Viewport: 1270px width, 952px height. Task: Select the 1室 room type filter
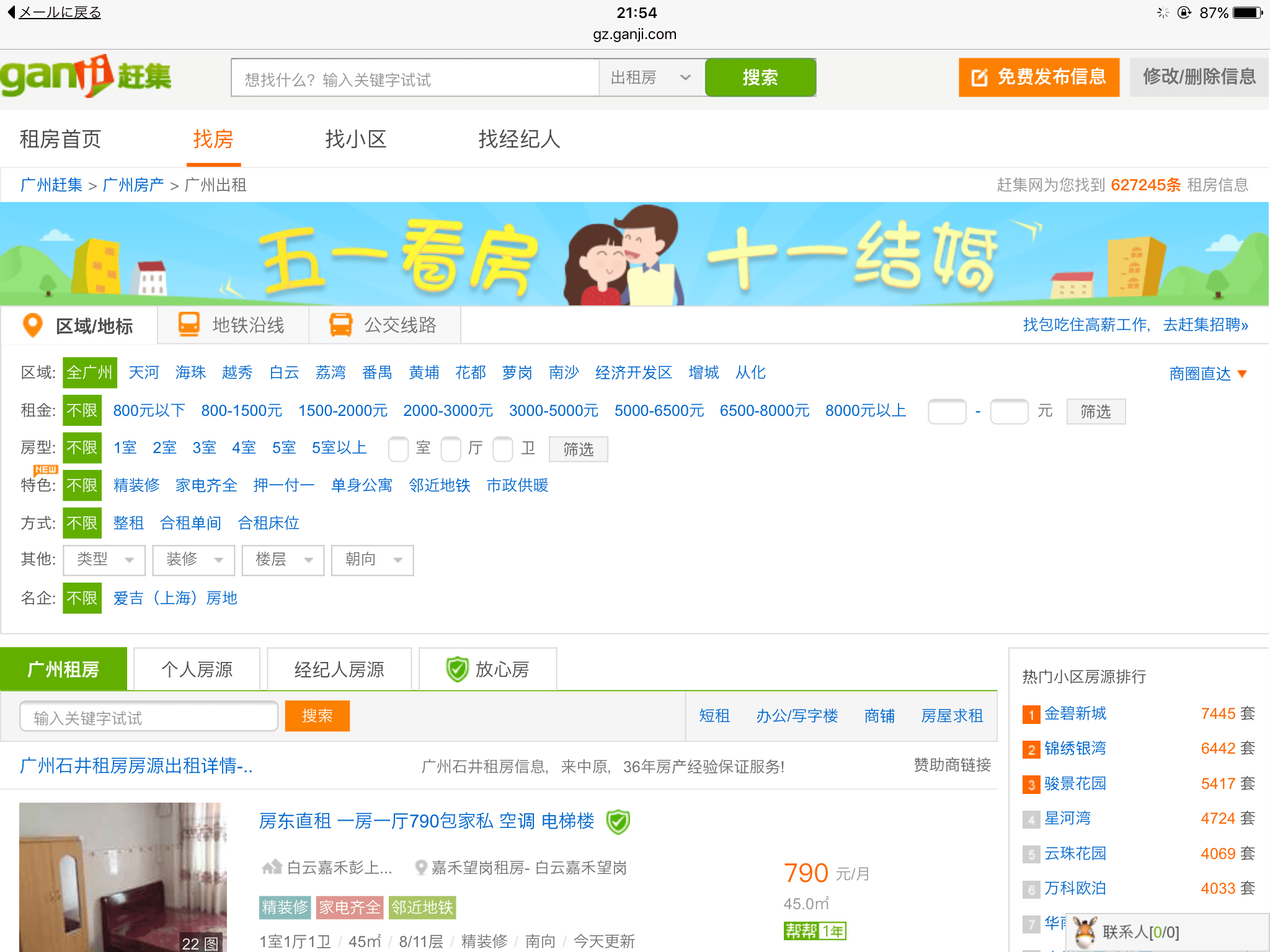125,447
